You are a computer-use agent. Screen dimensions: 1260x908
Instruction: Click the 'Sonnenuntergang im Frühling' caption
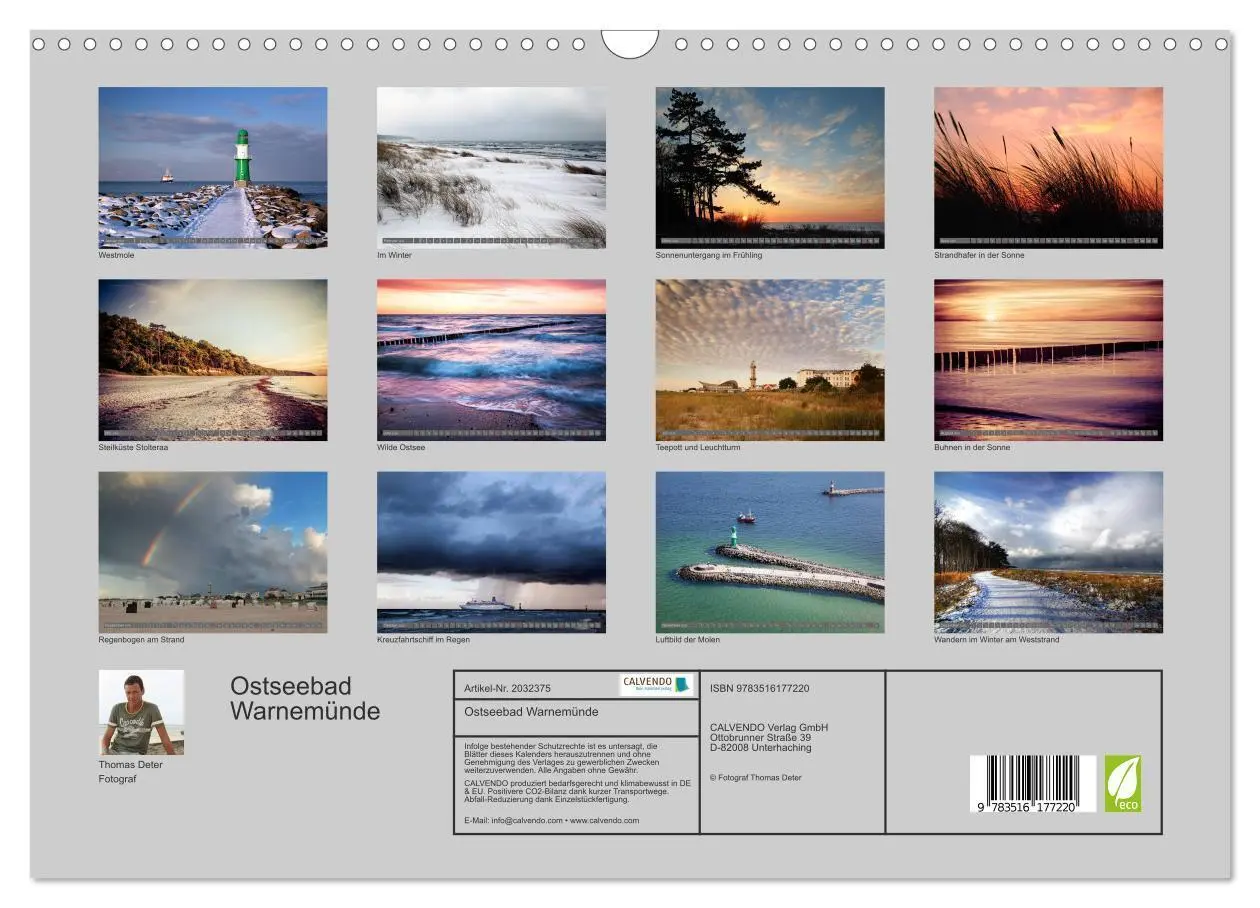coord(709,255)
